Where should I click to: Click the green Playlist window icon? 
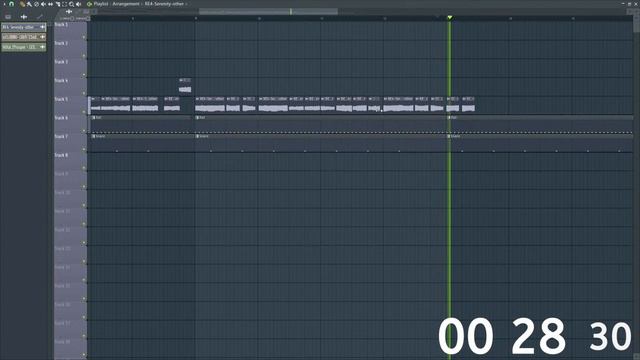pyautogui.click(x=89, y=4)
